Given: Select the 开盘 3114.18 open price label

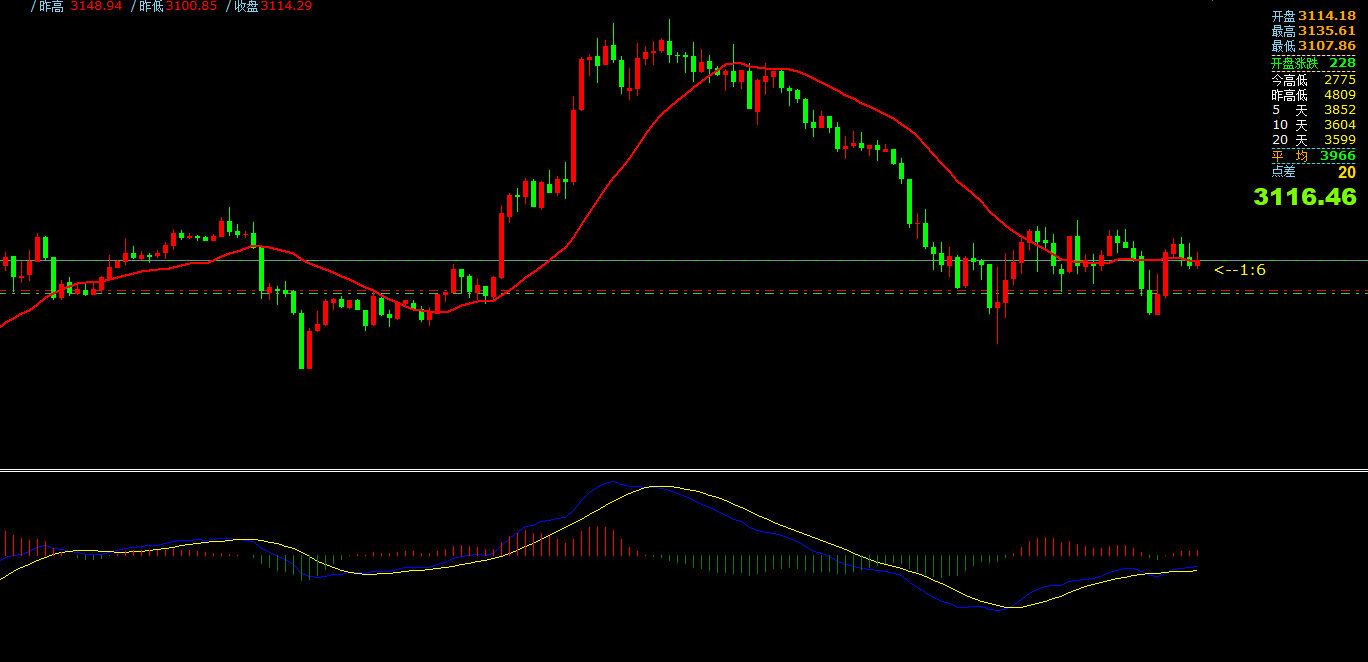Looking at the screenshot, I should tap(1313, 16).
